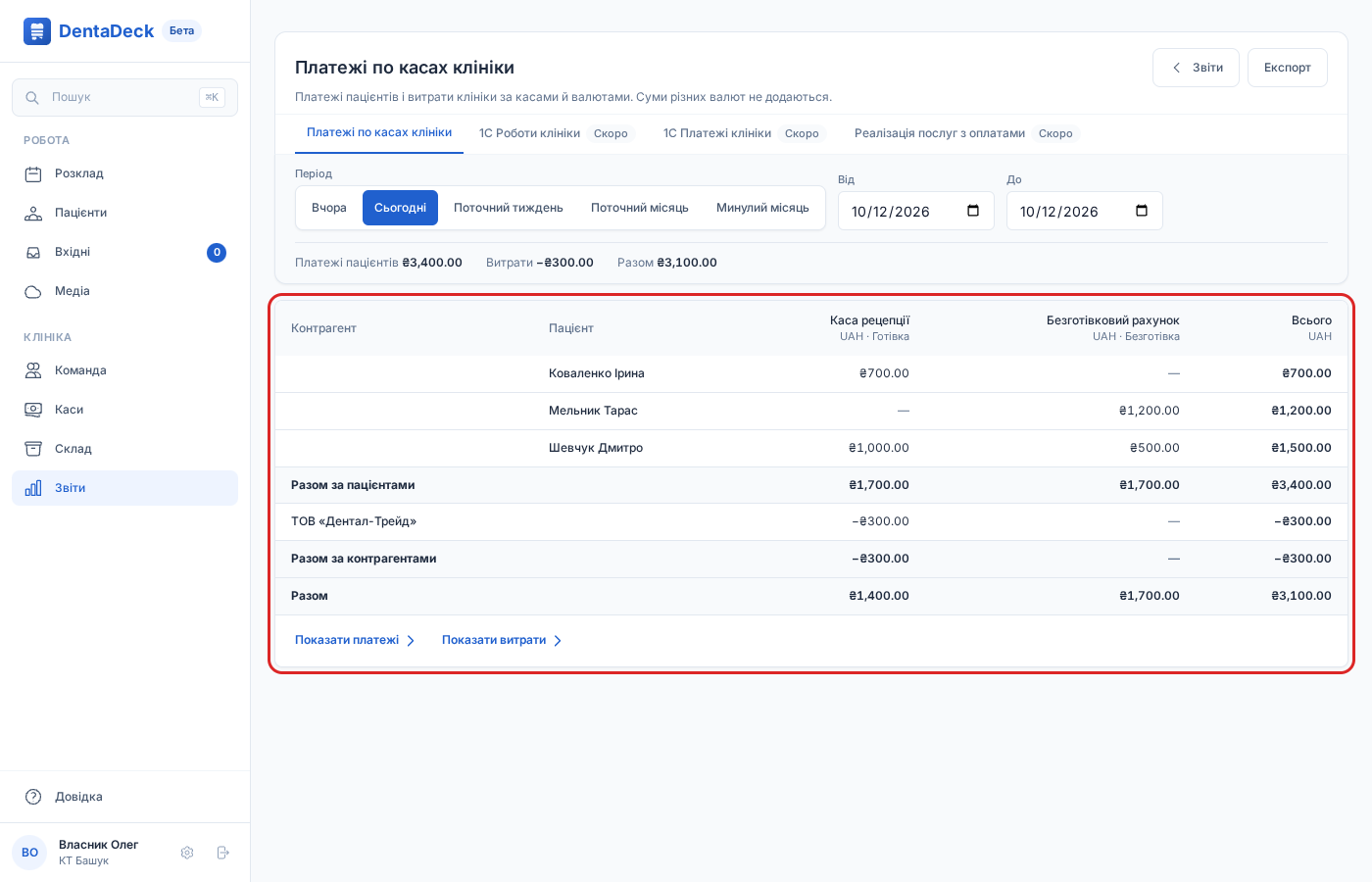Open Команда team icon in sidebar
The image size is (1372, 882).
[33, 370]
